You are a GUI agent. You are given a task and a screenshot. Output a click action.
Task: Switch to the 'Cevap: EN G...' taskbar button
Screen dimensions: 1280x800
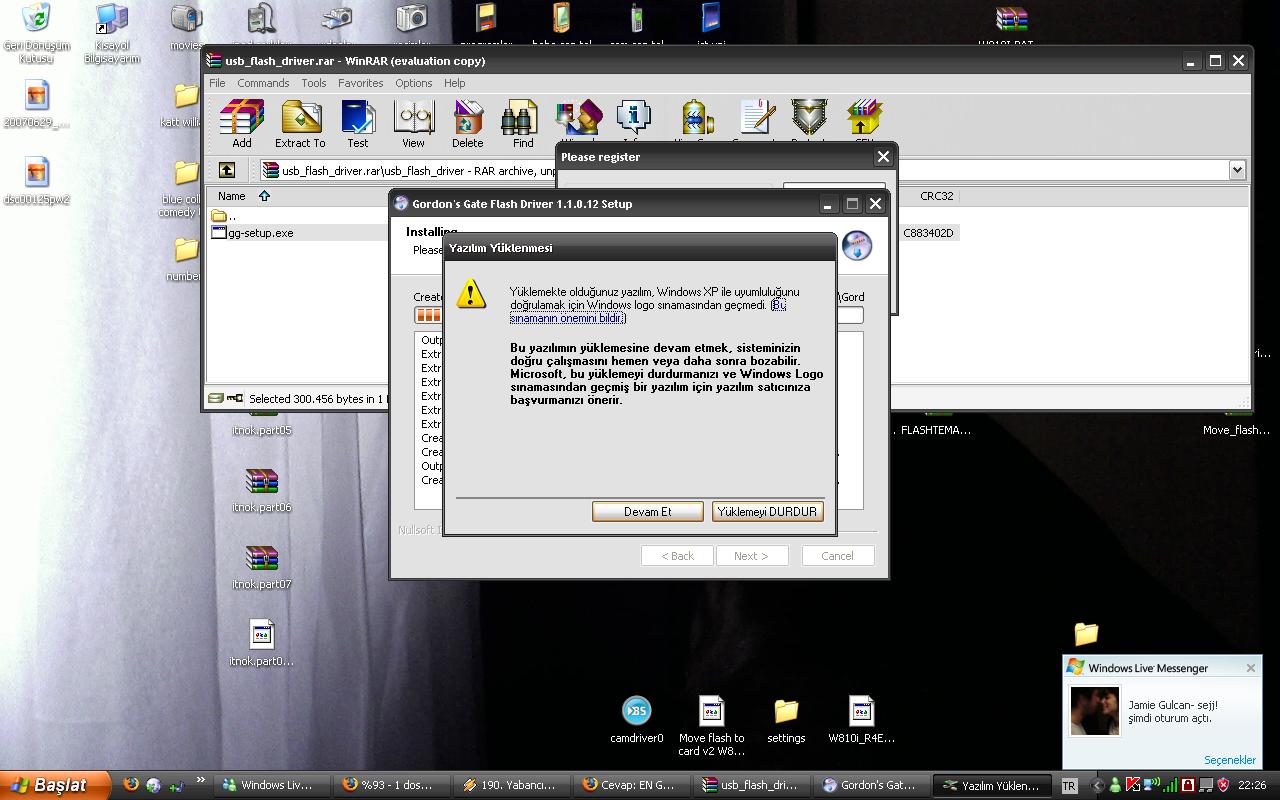point(629,785)
